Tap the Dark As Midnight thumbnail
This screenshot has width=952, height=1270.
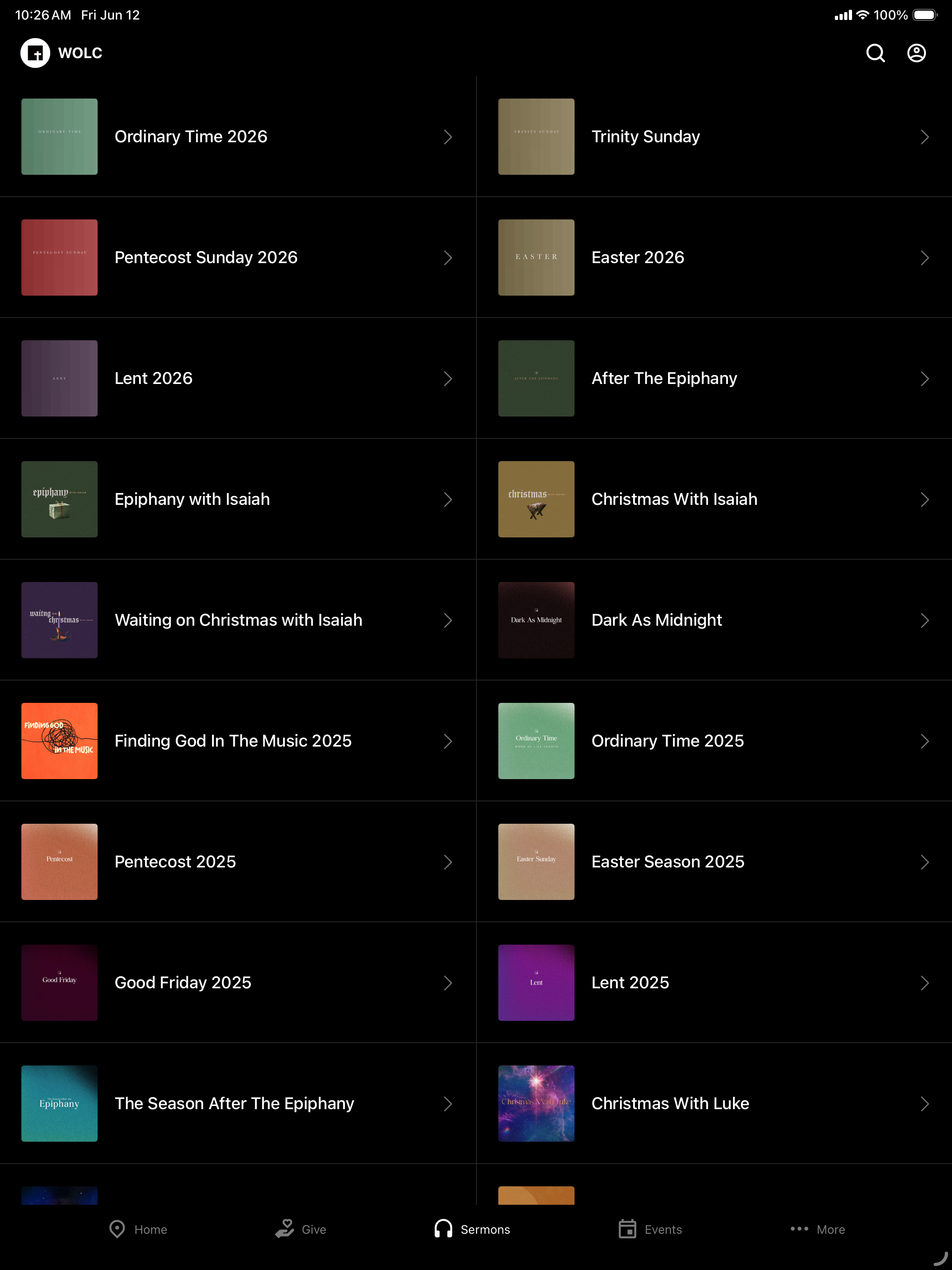(x=536, y=620)
